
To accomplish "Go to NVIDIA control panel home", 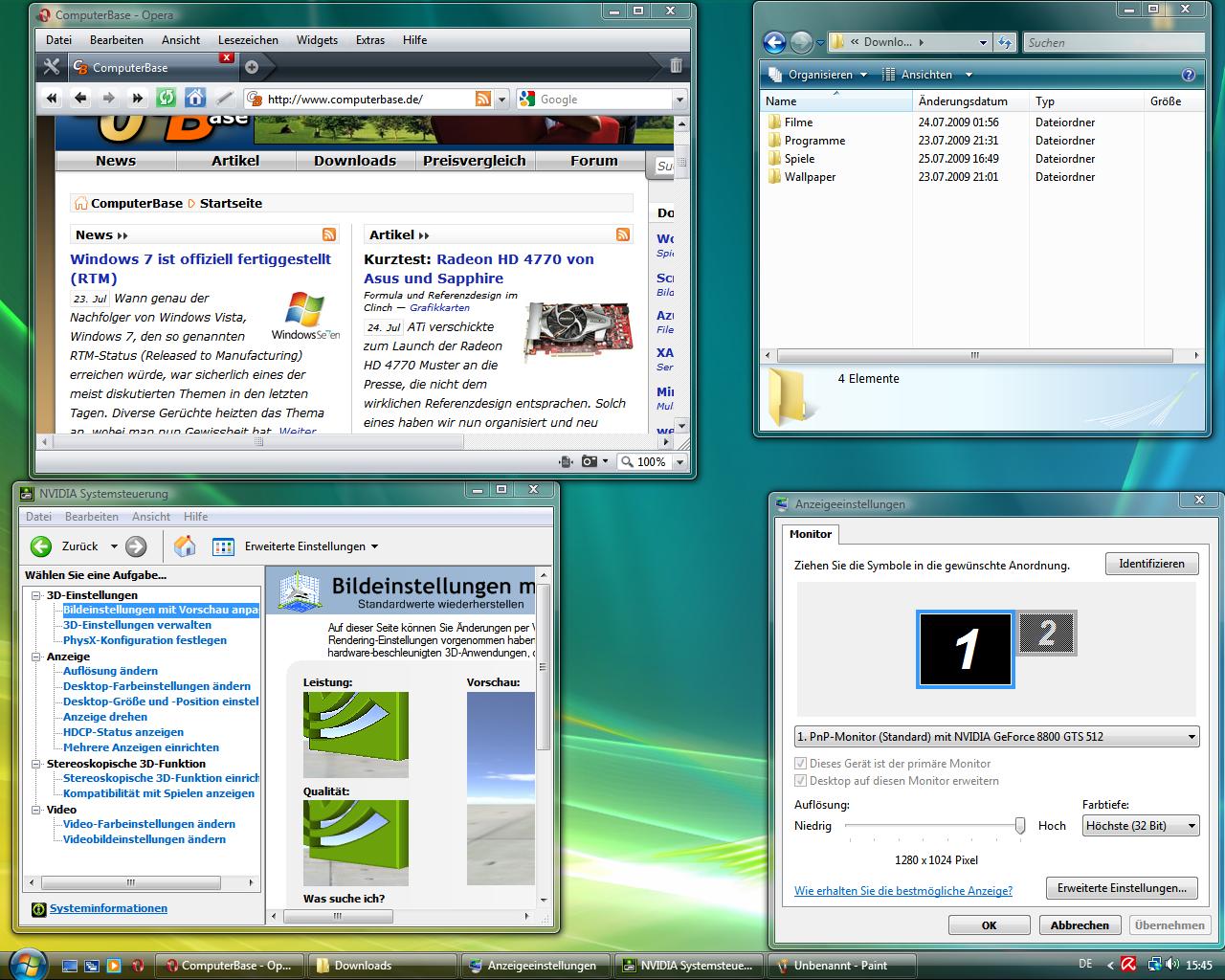I will 185,546.
